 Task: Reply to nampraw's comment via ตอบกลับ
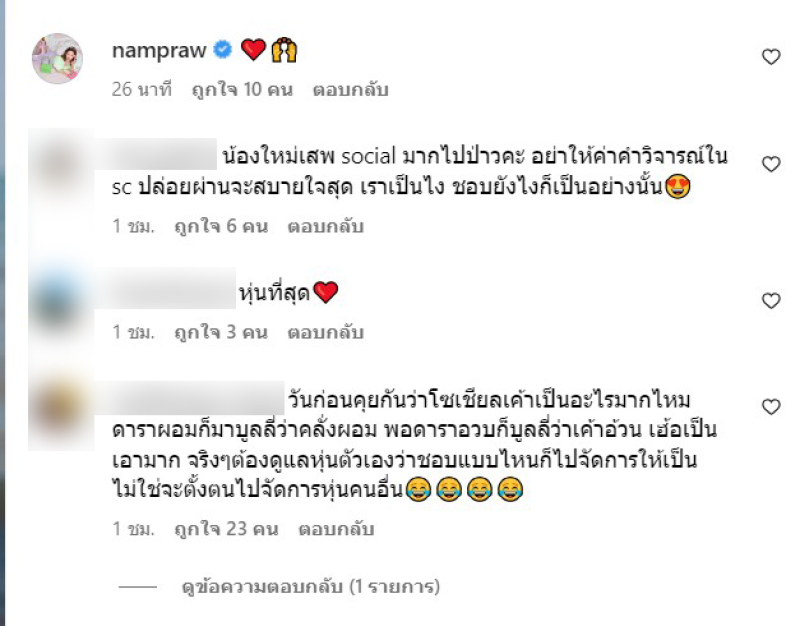351,90
